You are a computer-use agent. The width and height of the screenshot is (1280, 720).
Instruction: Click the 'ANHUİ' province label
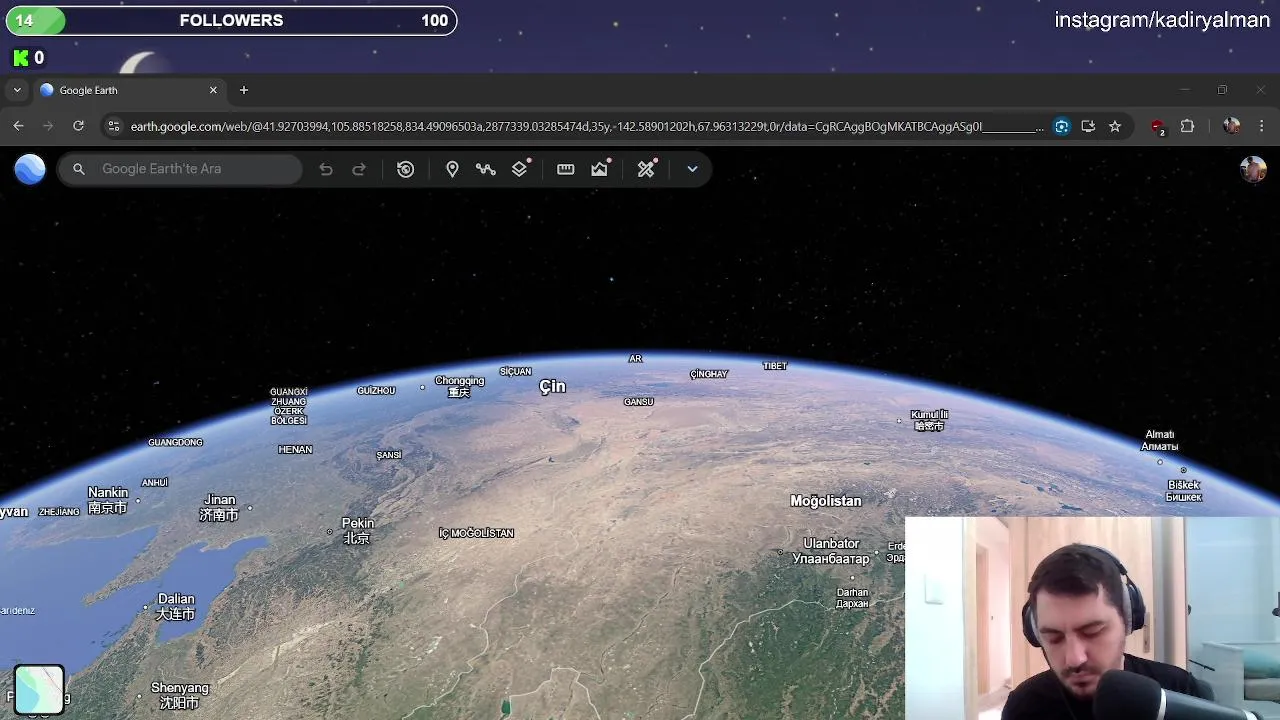point(155,483)
